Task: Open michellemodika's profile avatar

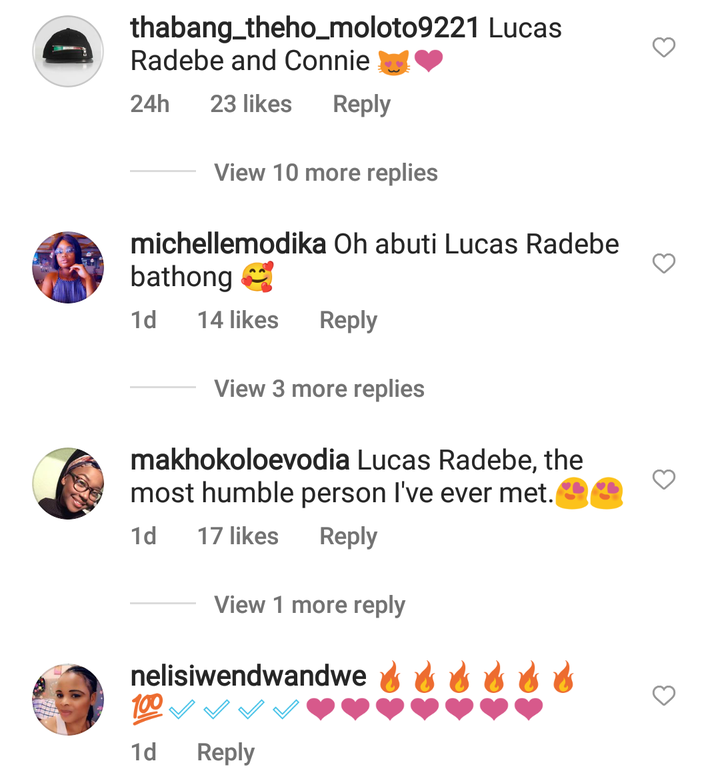Action: coord(68,267)
